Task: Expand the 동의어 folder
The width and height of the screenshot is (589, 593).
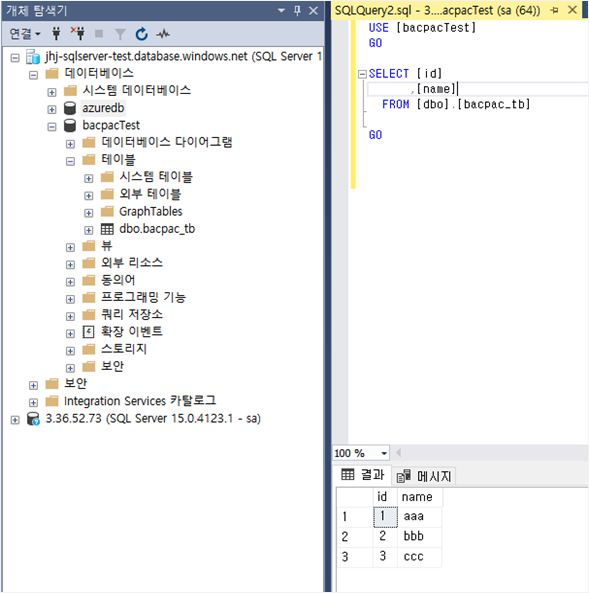Action: click(70, 282)
